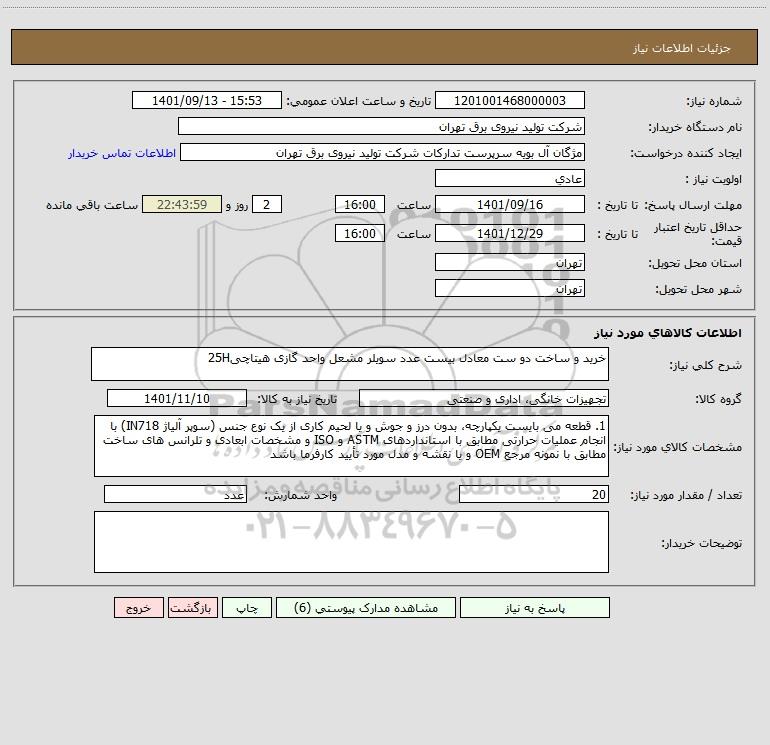Click the نام دستگاه خریدار label
Viewport: 770px width, 745px height.
coord(695,128)
